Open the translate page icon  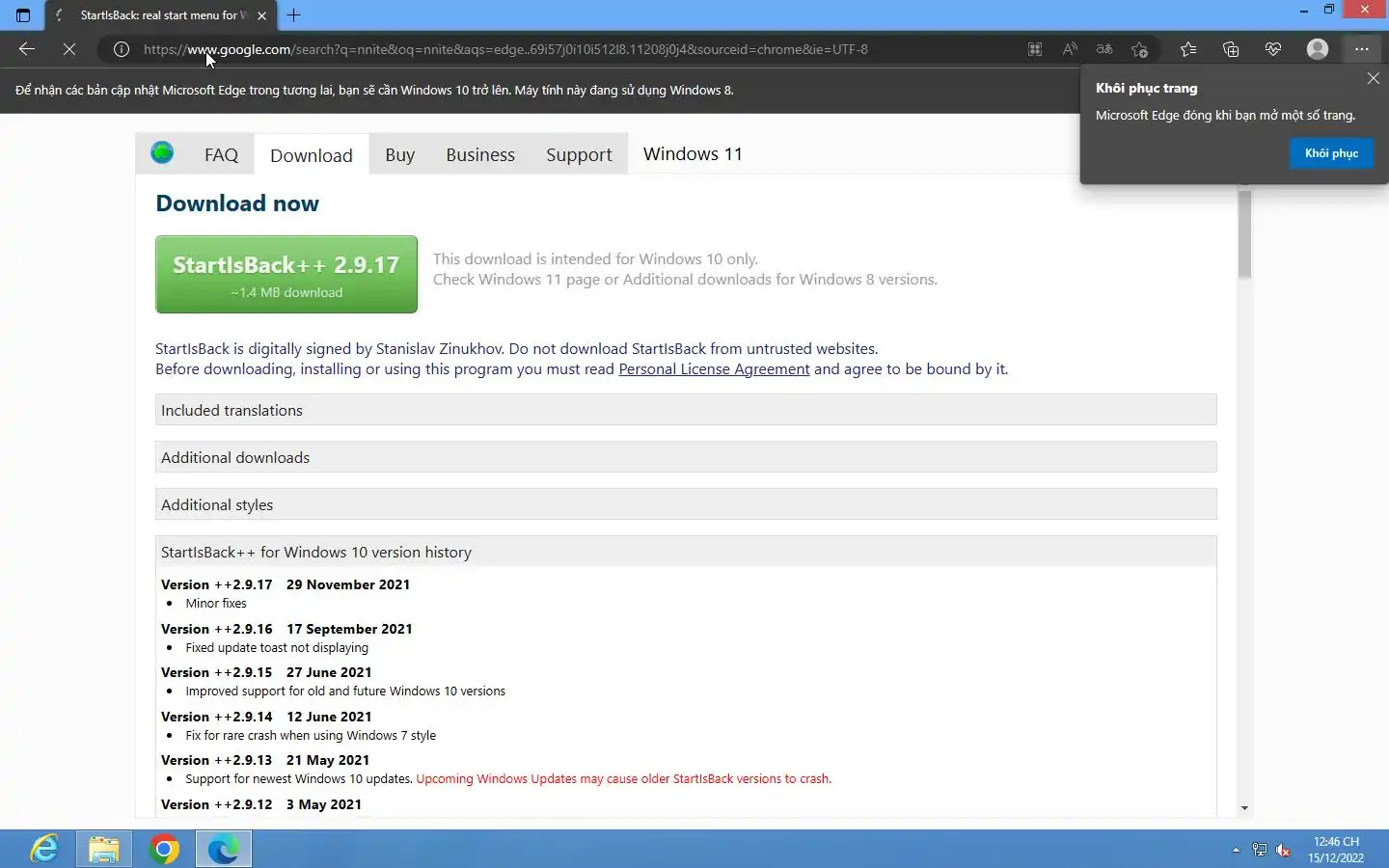(1104, 49)
